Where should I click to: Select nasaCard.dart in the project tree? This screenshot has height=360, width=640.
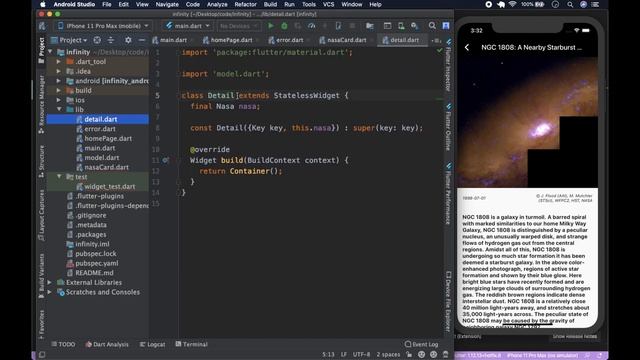(106, 167)
